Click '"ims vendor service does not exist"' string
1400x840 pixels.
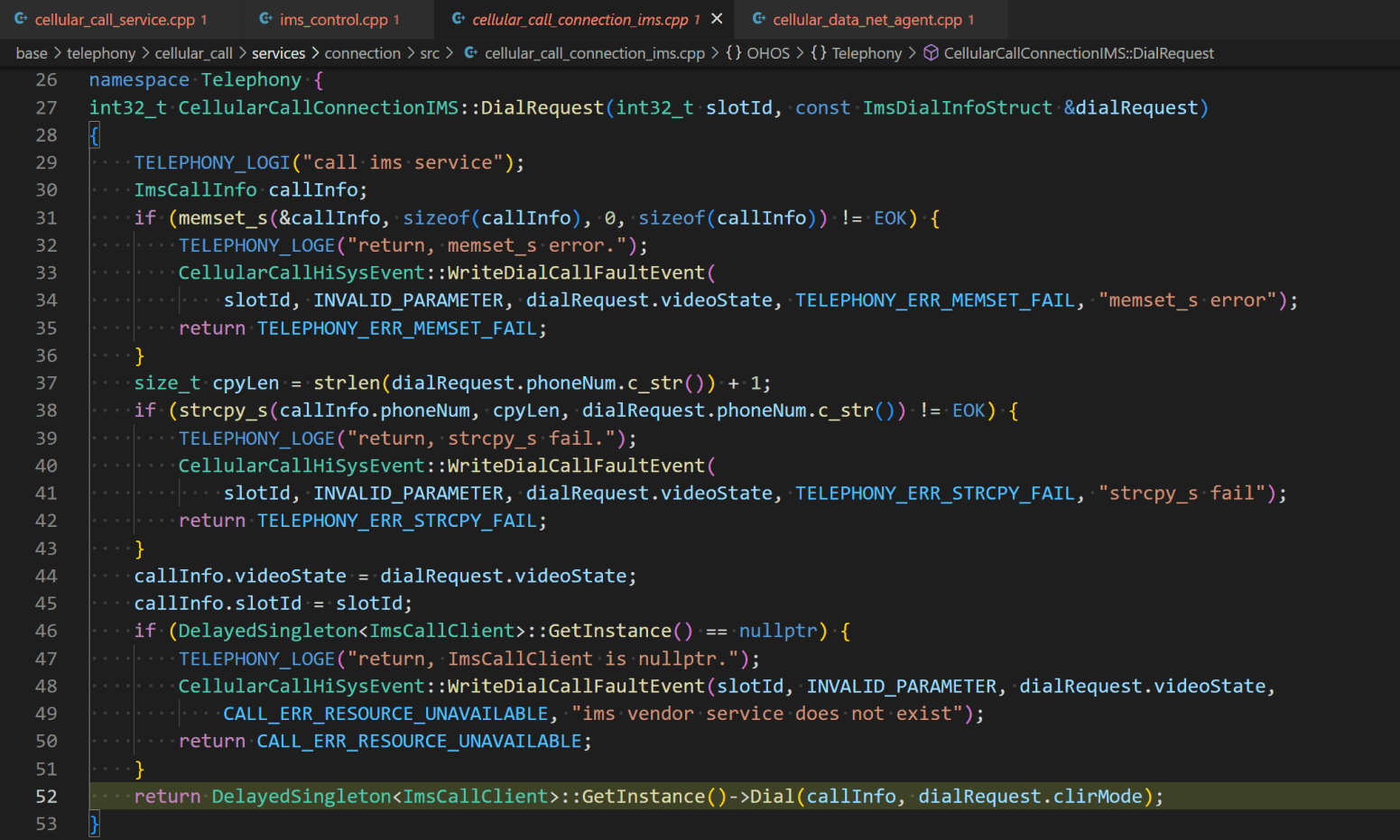click(767, 714)
